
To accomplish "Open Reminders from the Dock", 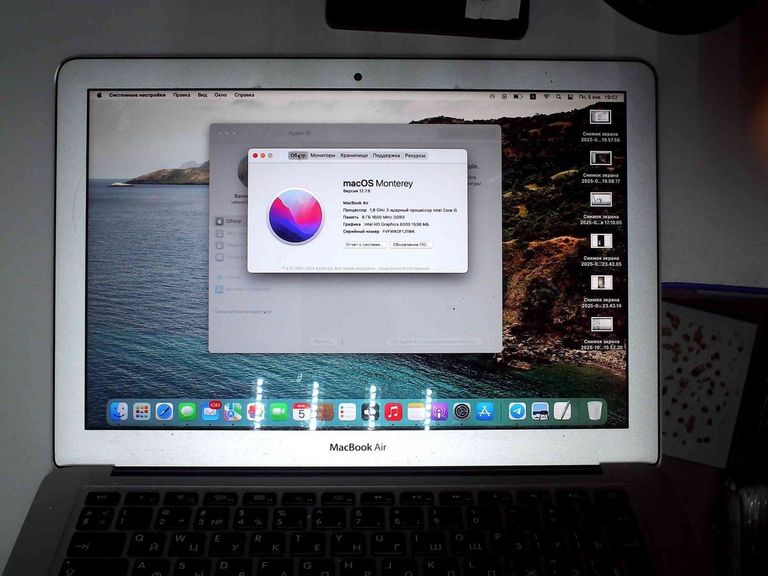I will 347,412.
